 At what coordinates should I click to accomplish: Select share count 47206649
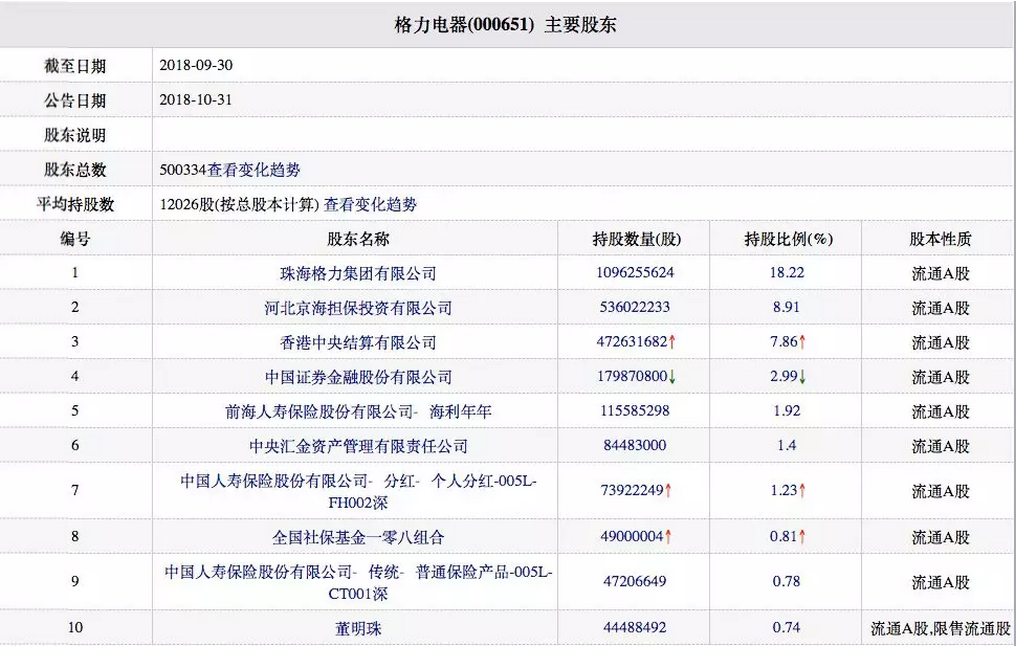(635, 582)
